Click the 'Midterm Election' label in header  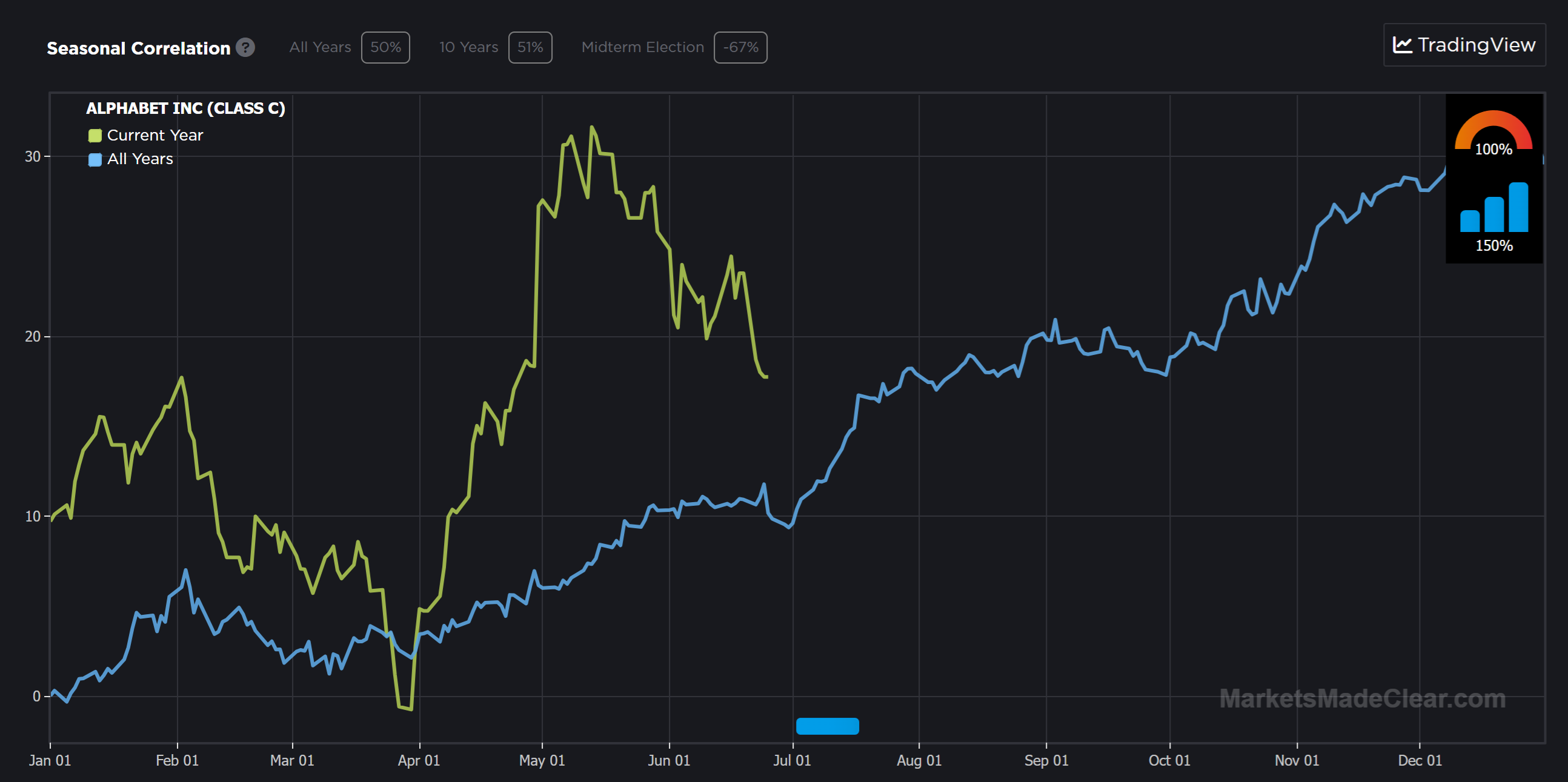(x=643, y=47)
